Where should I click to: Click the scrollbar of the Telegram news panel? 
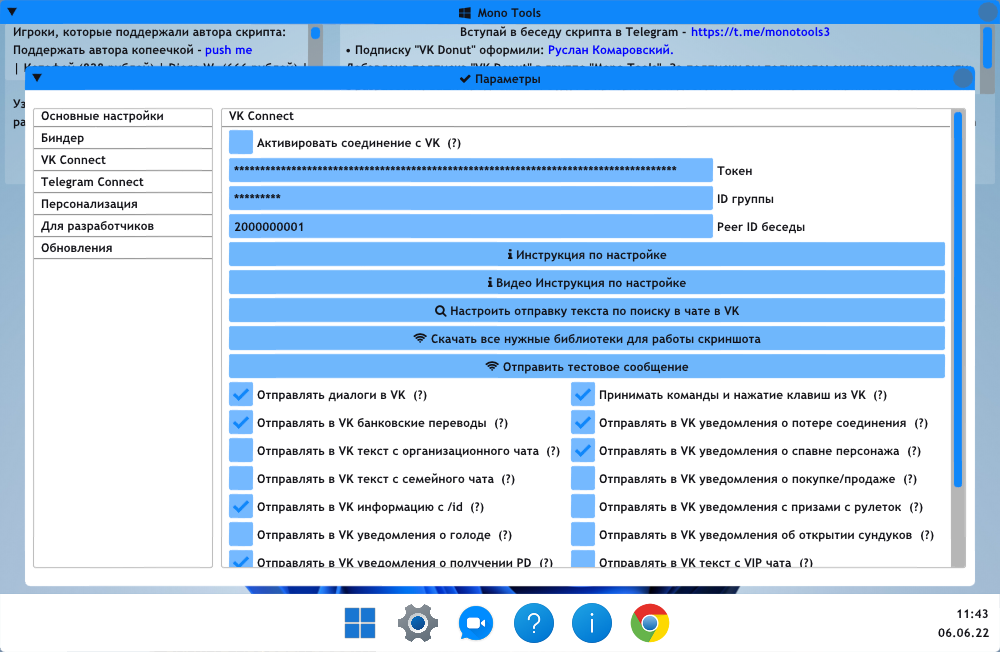coord(987,46)
